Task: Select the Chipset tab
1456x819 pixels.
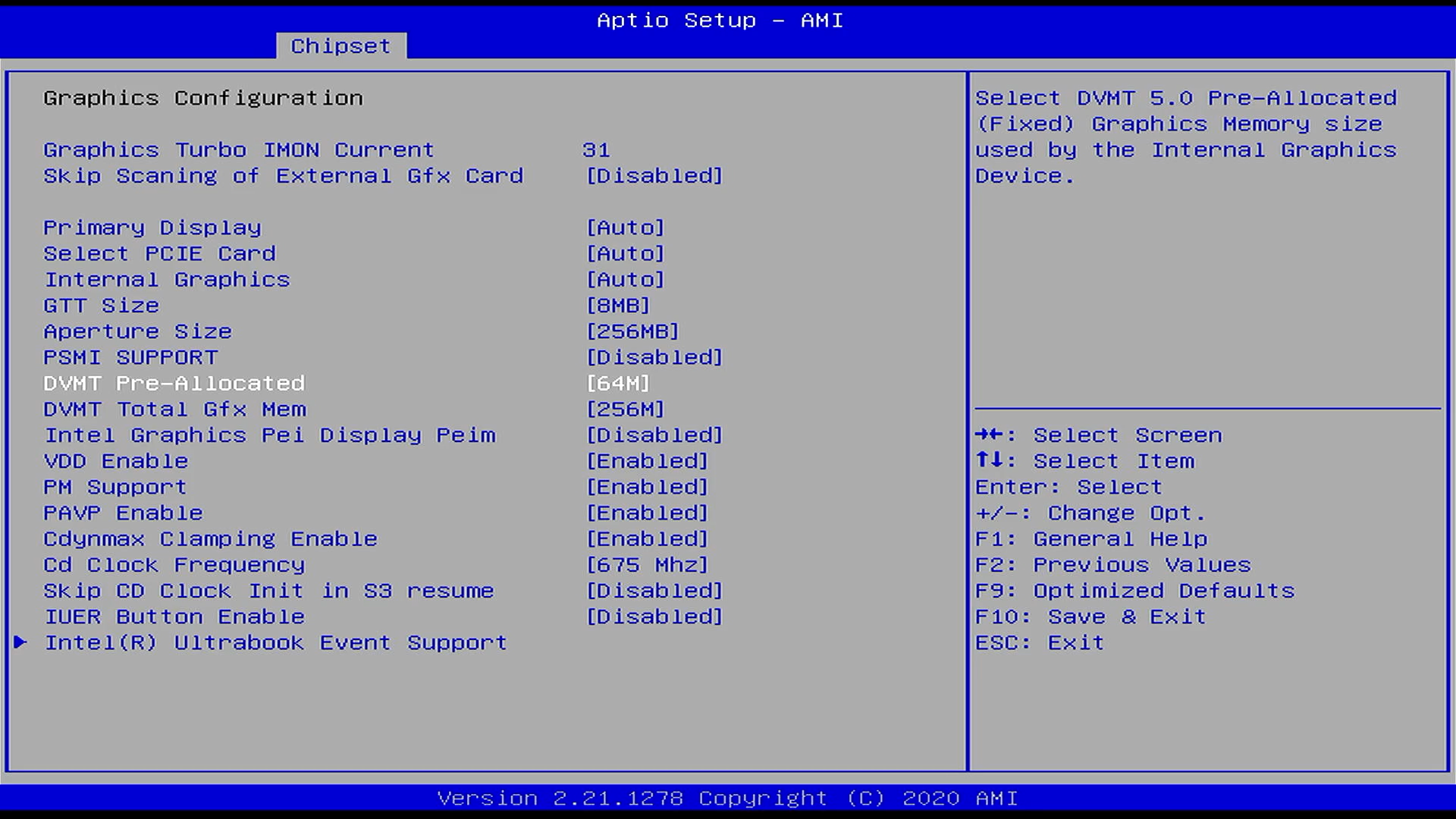Action: 340,46
